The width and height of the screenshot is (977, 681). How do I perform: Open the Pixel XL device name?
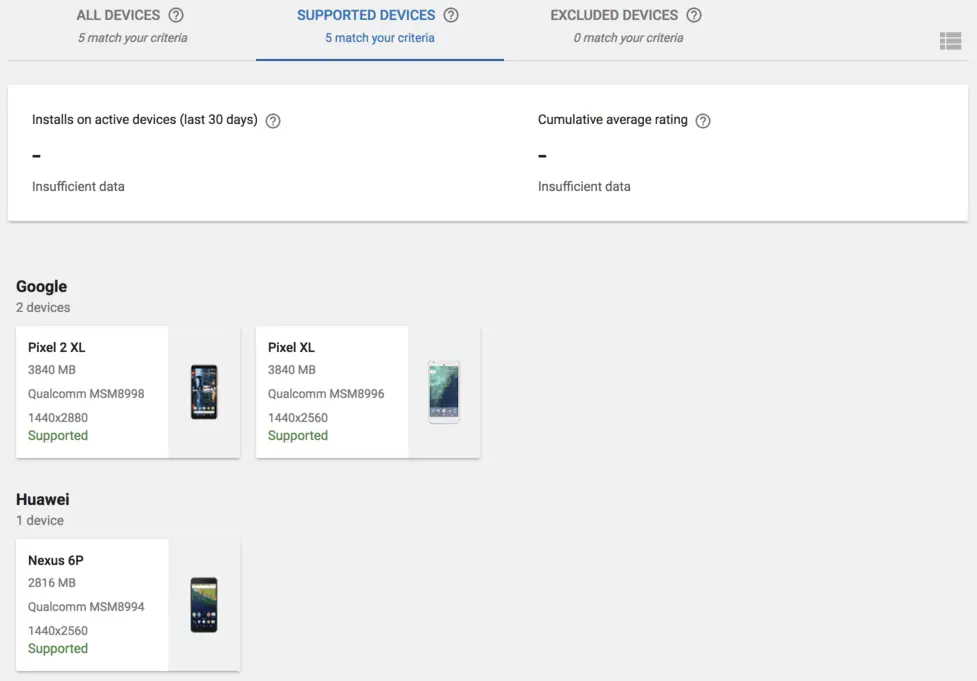point(291,348)
